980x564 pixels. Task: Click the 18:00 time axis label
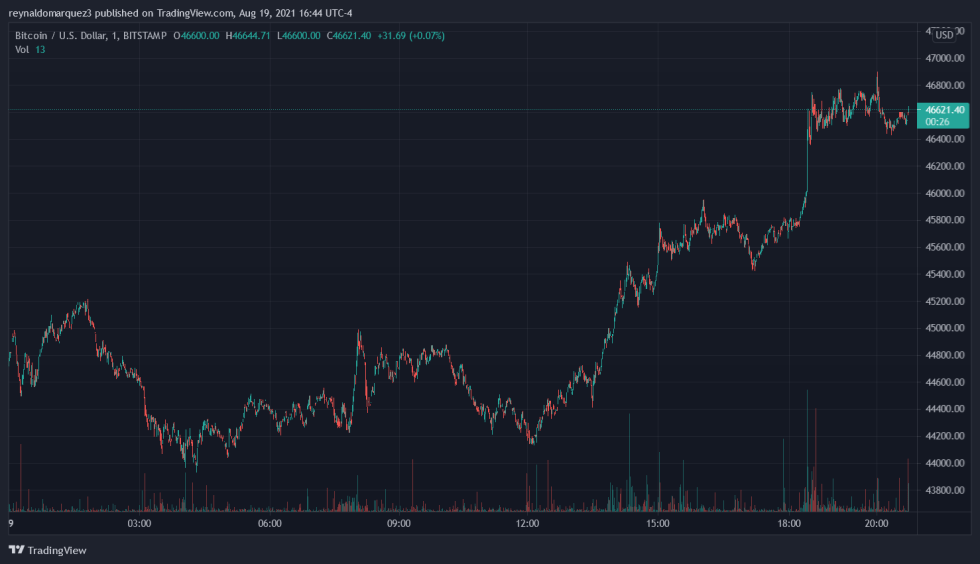pyautogui.click(x=789, y=523)
